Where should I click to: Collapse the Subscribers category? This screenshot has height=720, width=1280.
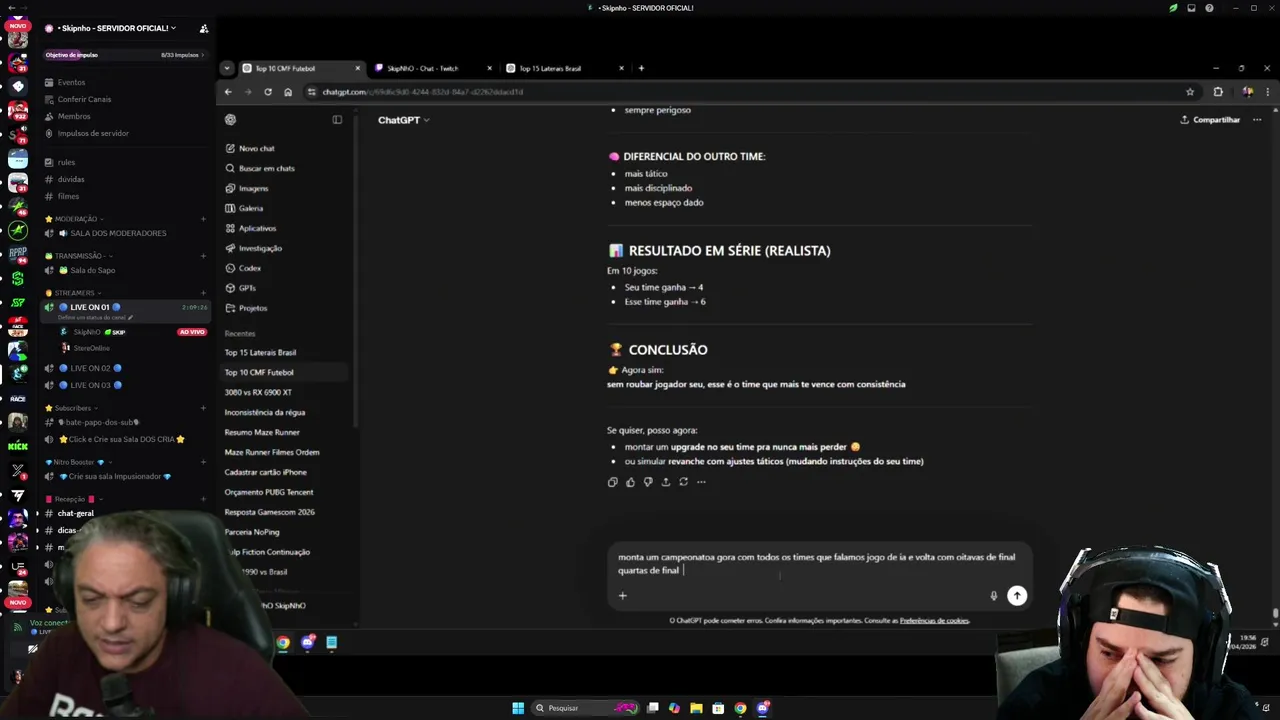pos(72,408)
